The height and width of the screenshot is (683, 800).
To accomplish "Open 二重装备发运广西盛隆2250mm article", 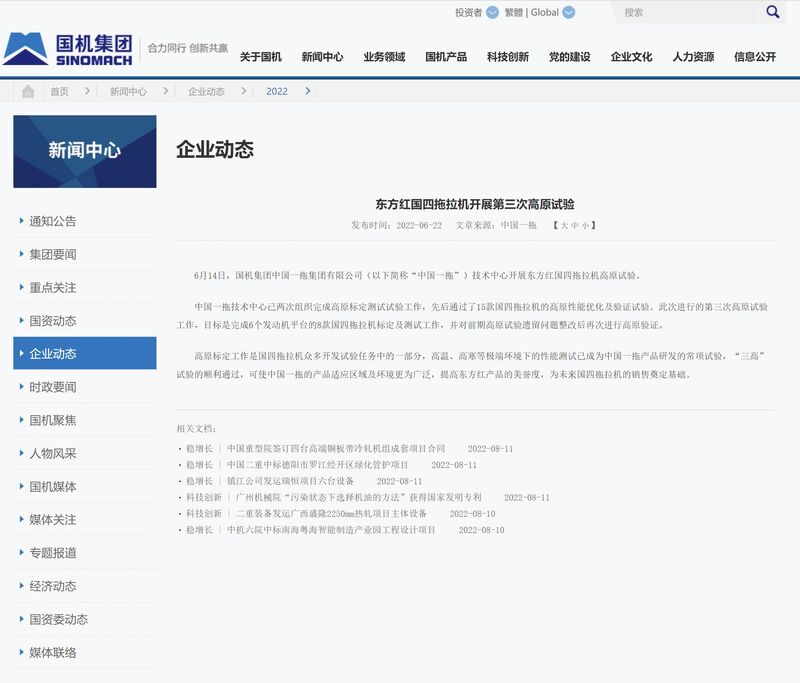I will (x=331, y=514).
